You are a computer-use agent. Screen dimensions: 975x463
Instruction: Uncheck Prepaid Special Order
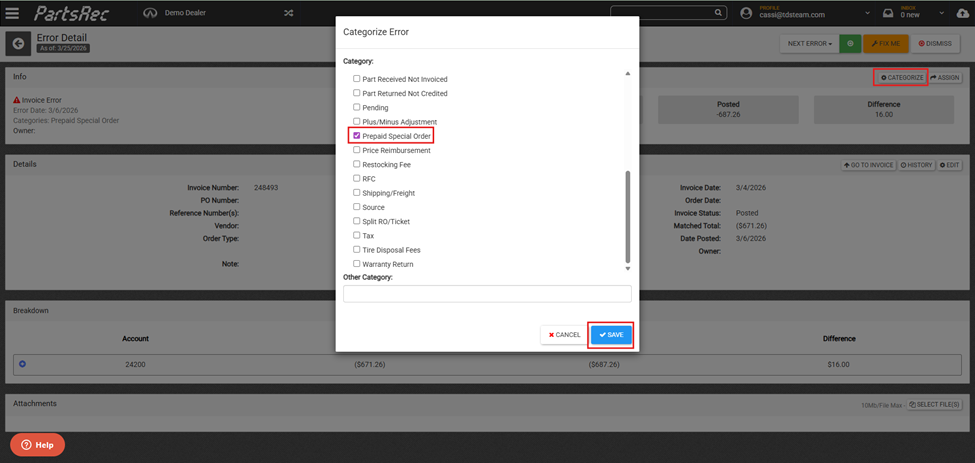point(356,135)
